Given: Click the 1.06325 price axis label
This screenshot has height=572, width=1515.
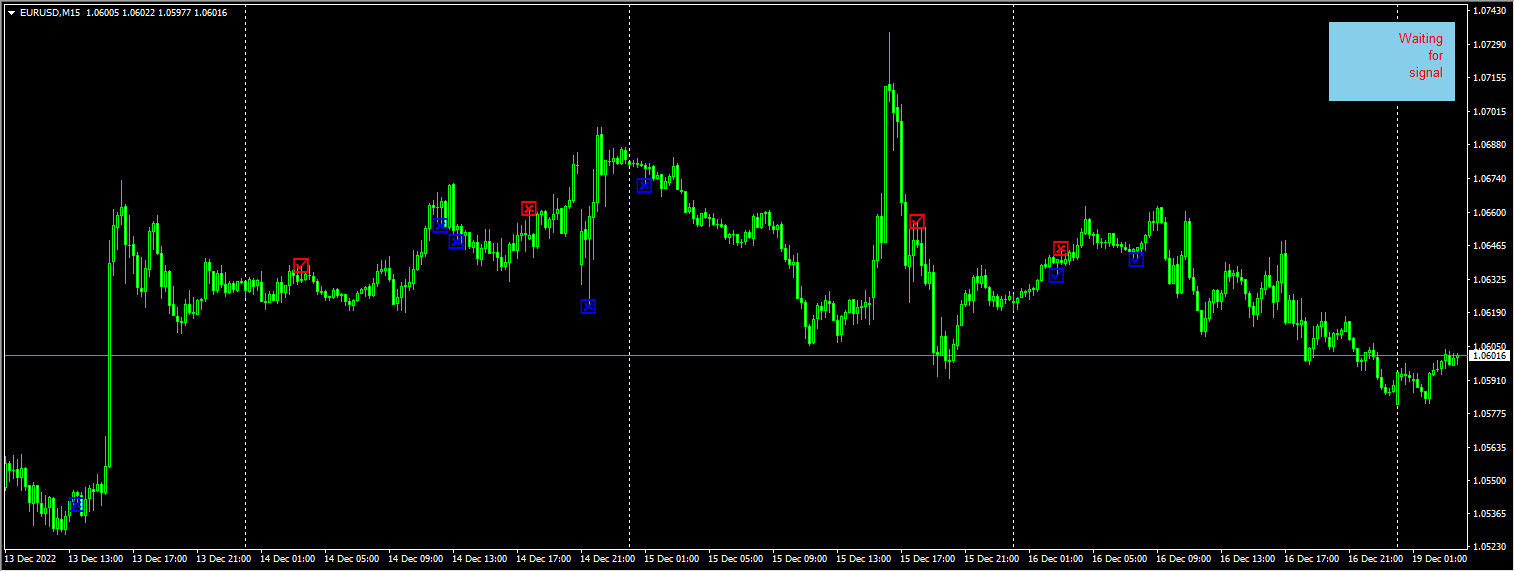Looking at the screenshot, I should [1490, 279].
